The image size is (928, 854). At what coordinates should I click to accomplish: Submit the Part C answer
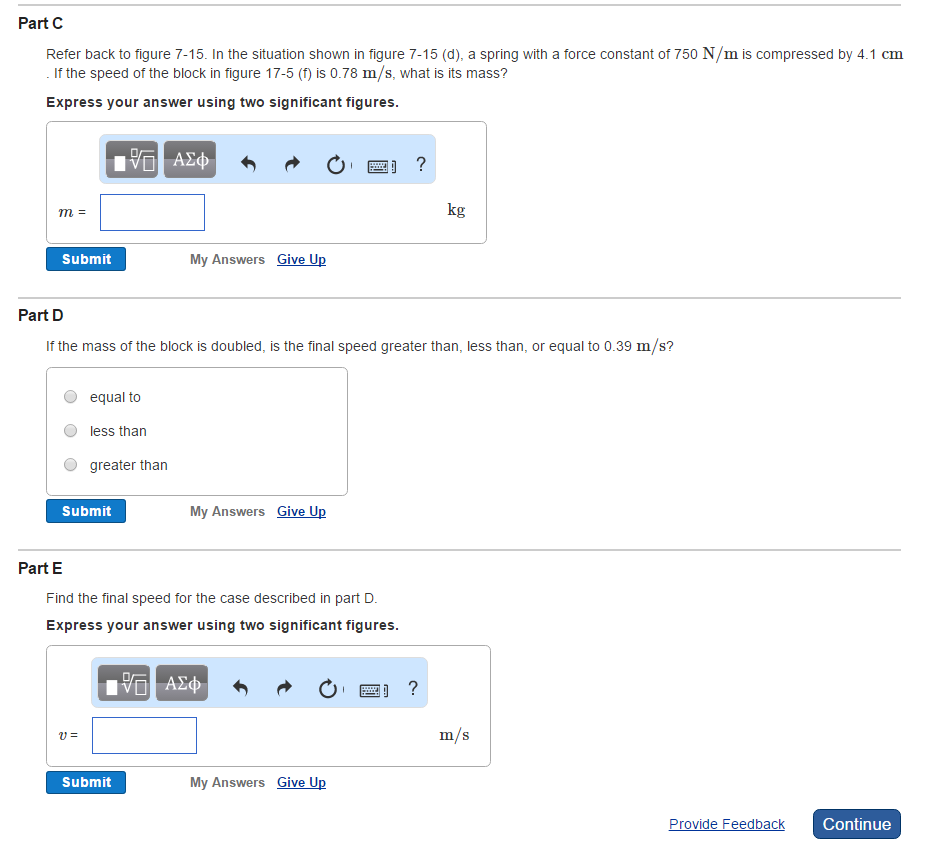pyautogui.click(x=85, y=258)
